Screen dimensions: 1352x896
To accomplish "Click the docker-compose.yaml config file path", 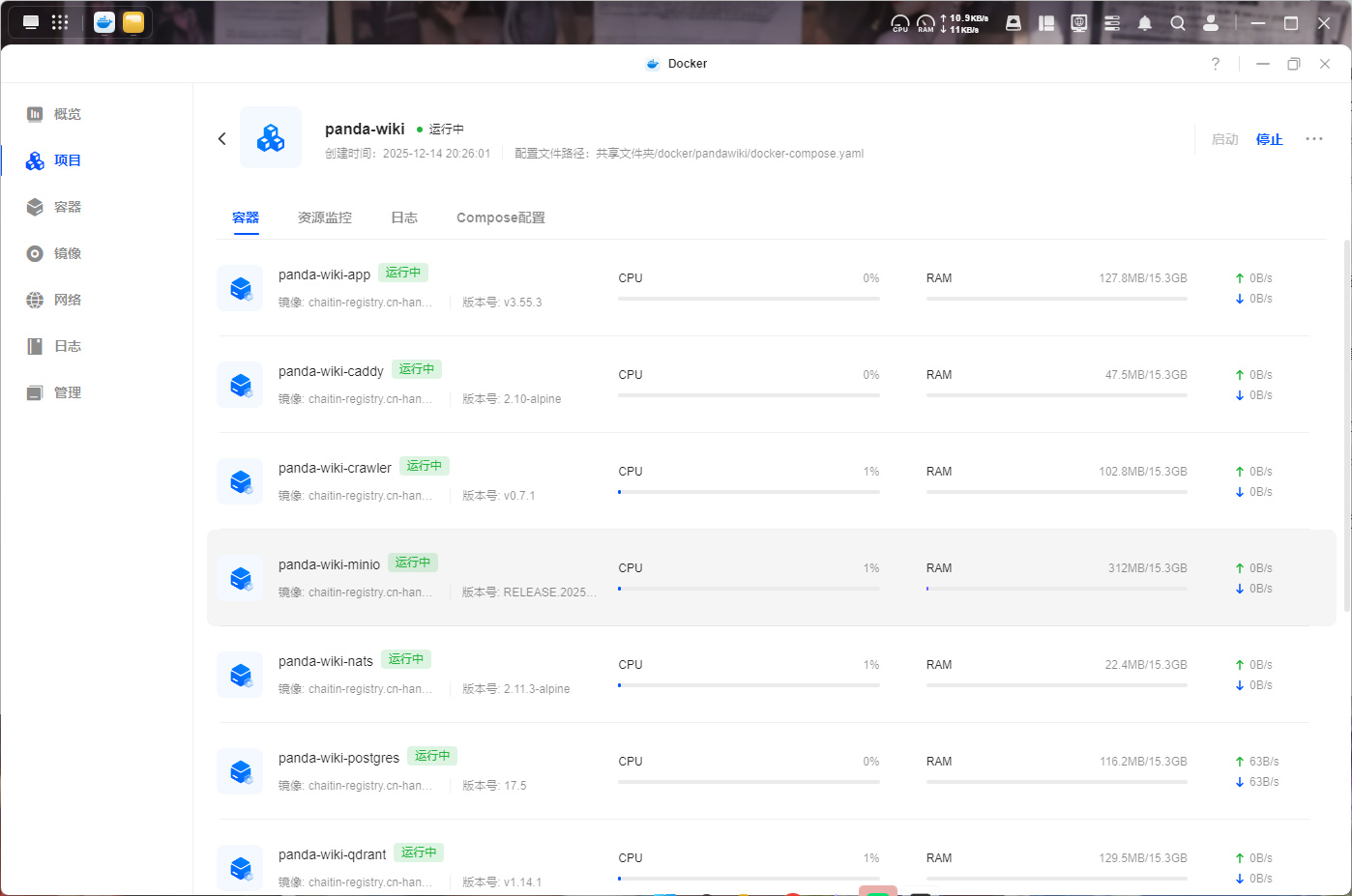I will [729, 154].
